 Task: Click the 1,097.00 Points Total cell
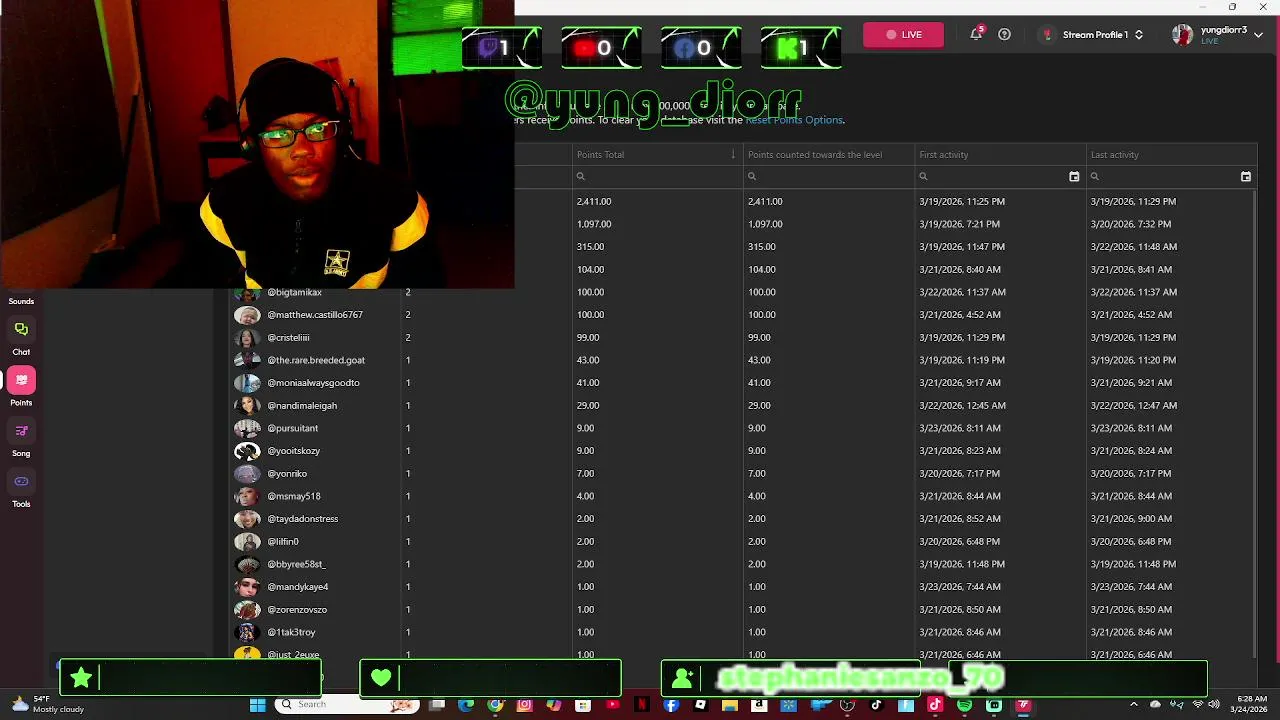pyautogui.click(x=594, y=224)
